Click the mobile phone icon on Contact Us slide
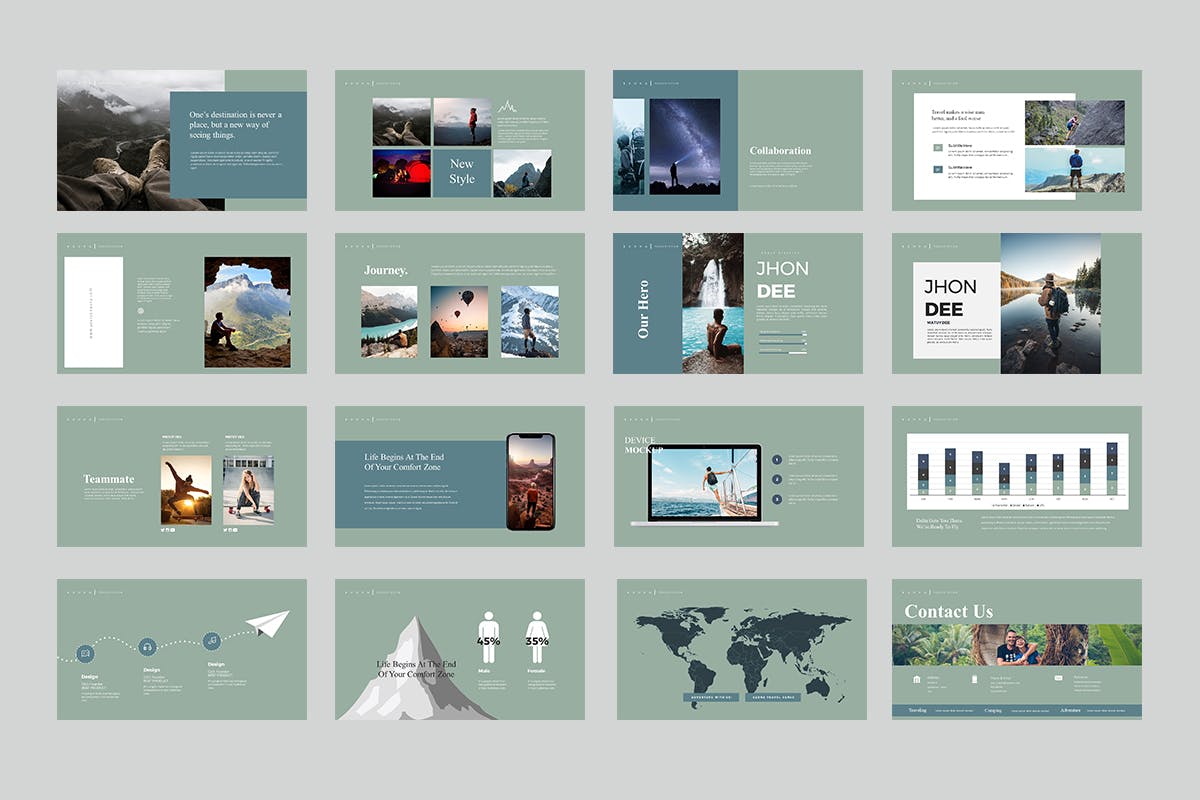 point(975,679)
